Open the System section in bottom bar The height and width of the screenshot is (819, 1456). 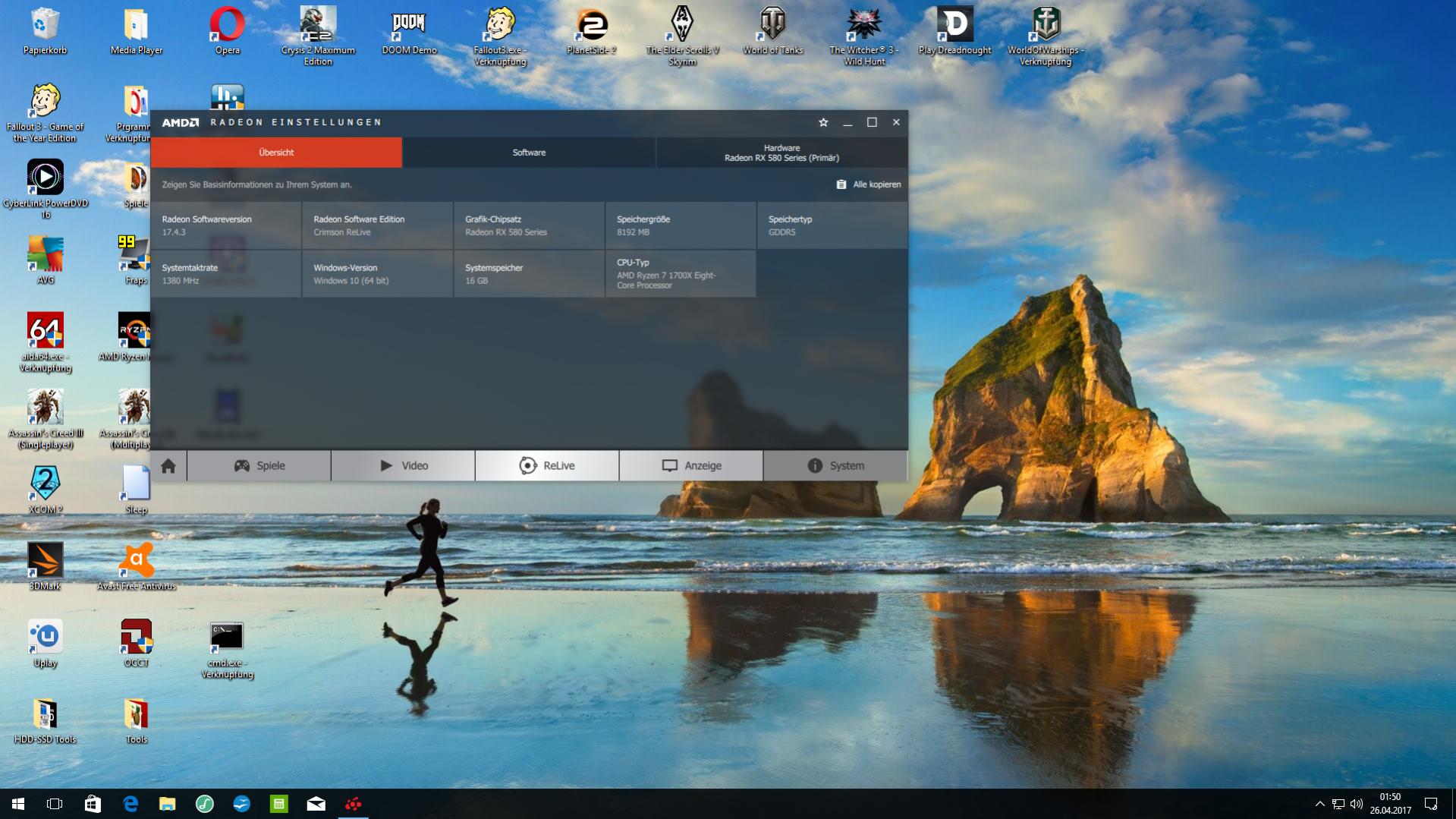[835, 465]
